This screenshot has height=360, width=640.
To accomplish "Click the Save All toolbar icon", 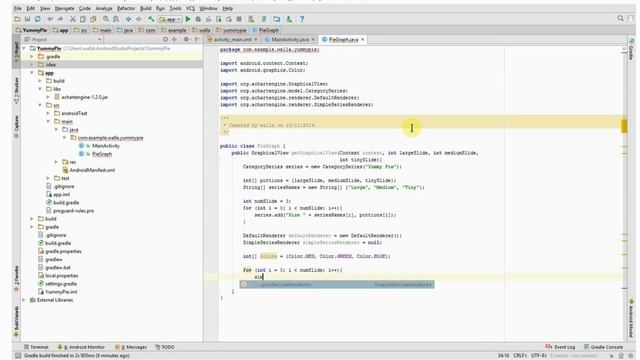I will tap(27, 19).
